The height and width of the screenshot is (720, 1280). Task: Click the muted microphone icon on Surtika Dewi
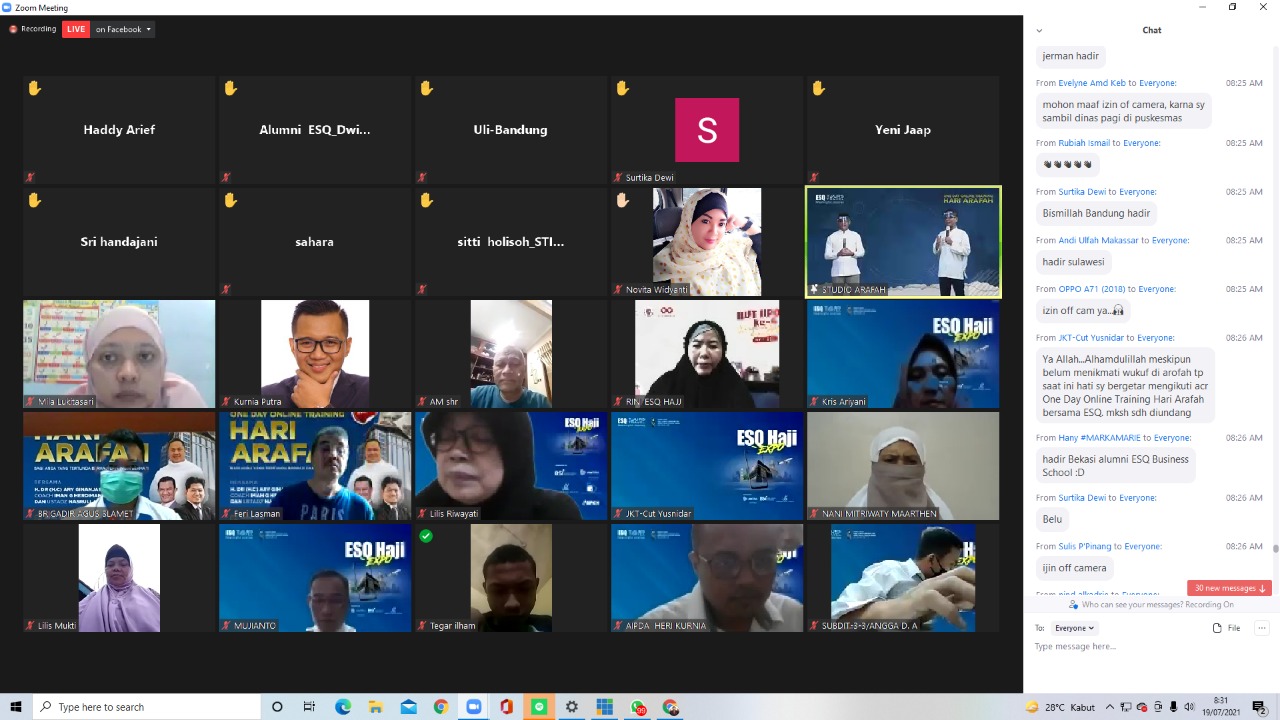(619, 178)
